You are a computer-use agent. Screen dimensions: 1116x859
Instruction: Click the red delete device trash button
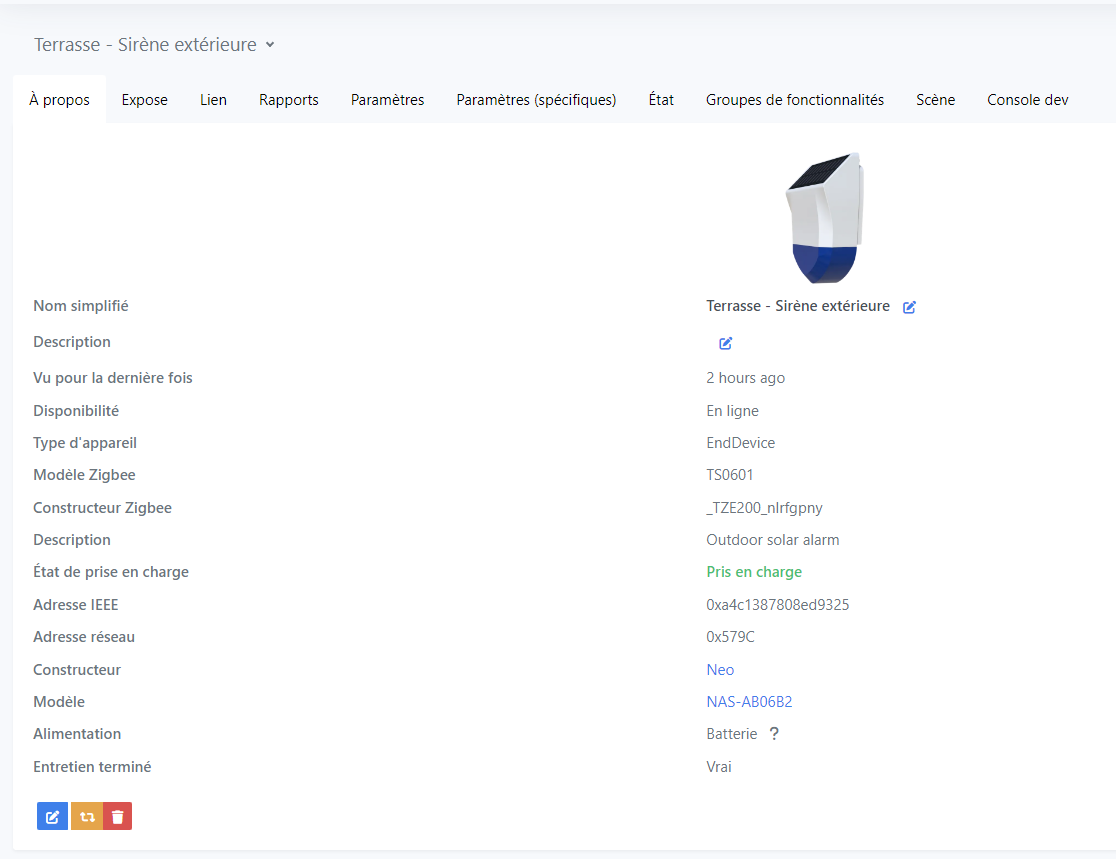click(118, 816)
